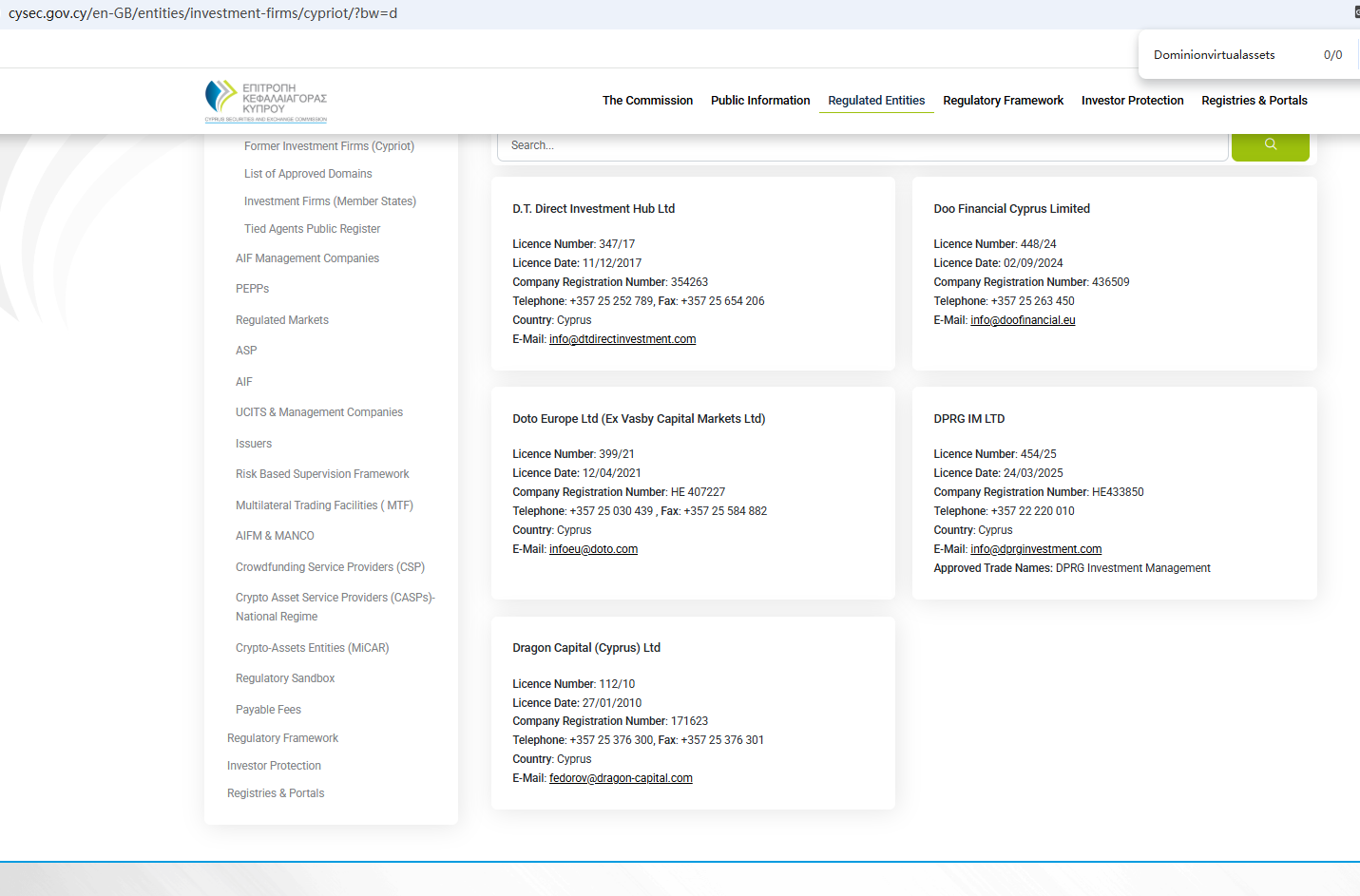Open List of Approved Domains sidebar link
The image size is (1360, 896).
pos(308,174)
